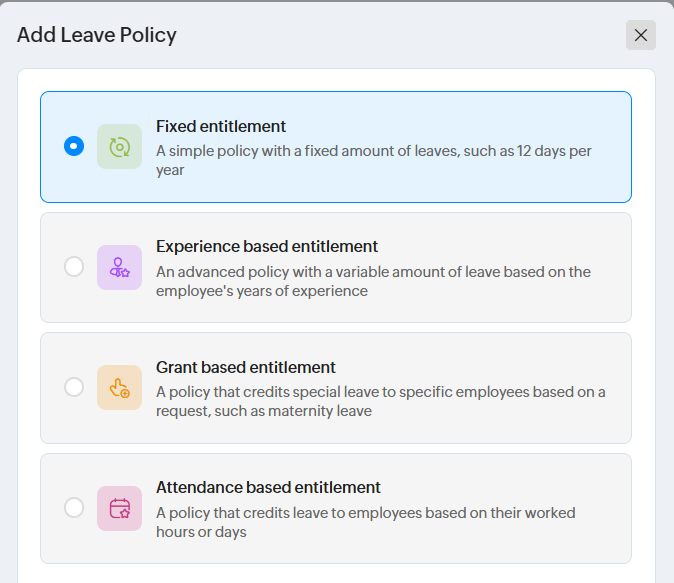Click the 'Fixed entitlement' title text
This screenshot has width=674, height=583.
tap(221, 127)
